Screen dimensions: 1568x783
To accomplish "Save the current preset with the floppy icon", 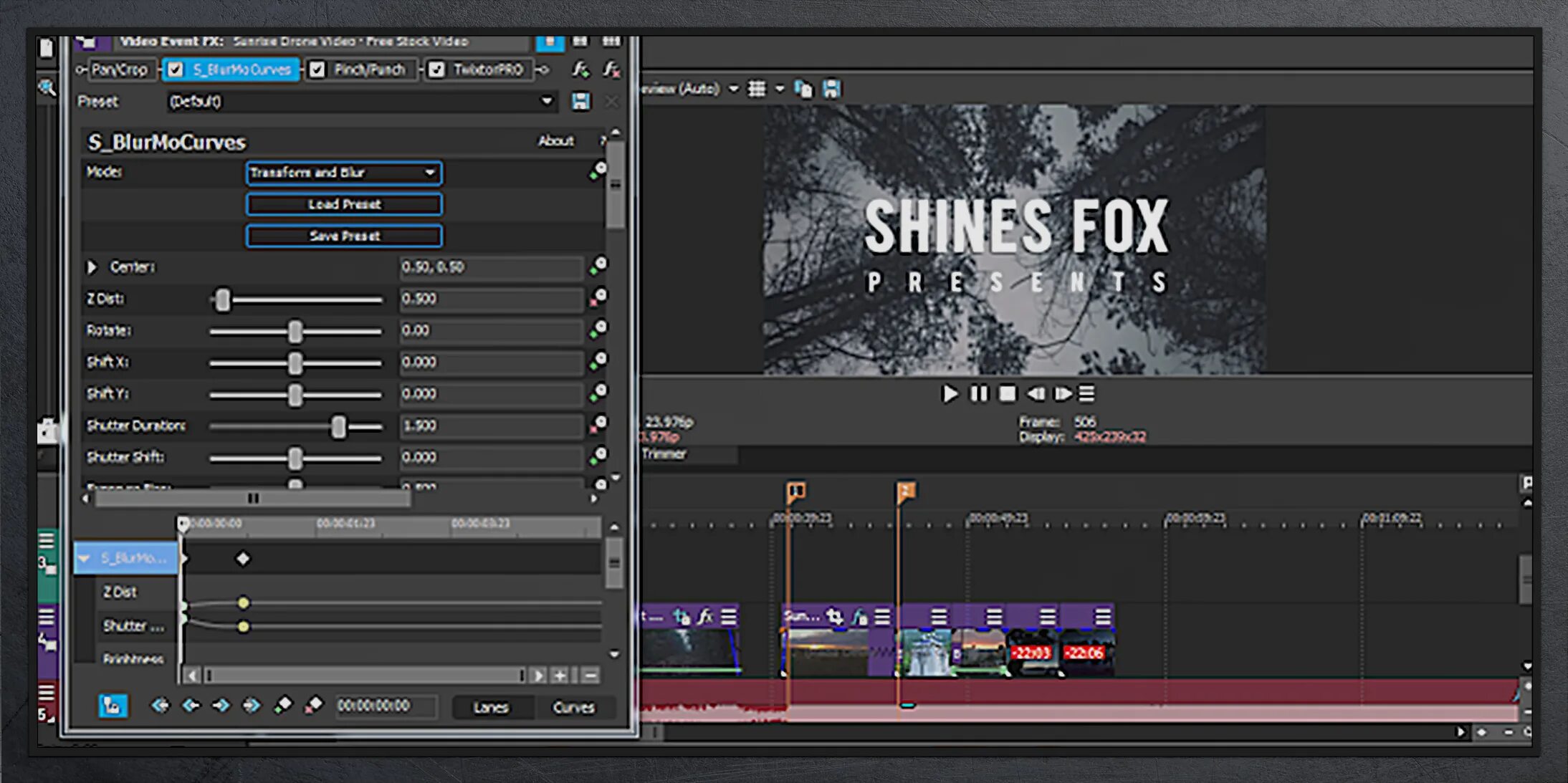I will click(x=580, y=102).
